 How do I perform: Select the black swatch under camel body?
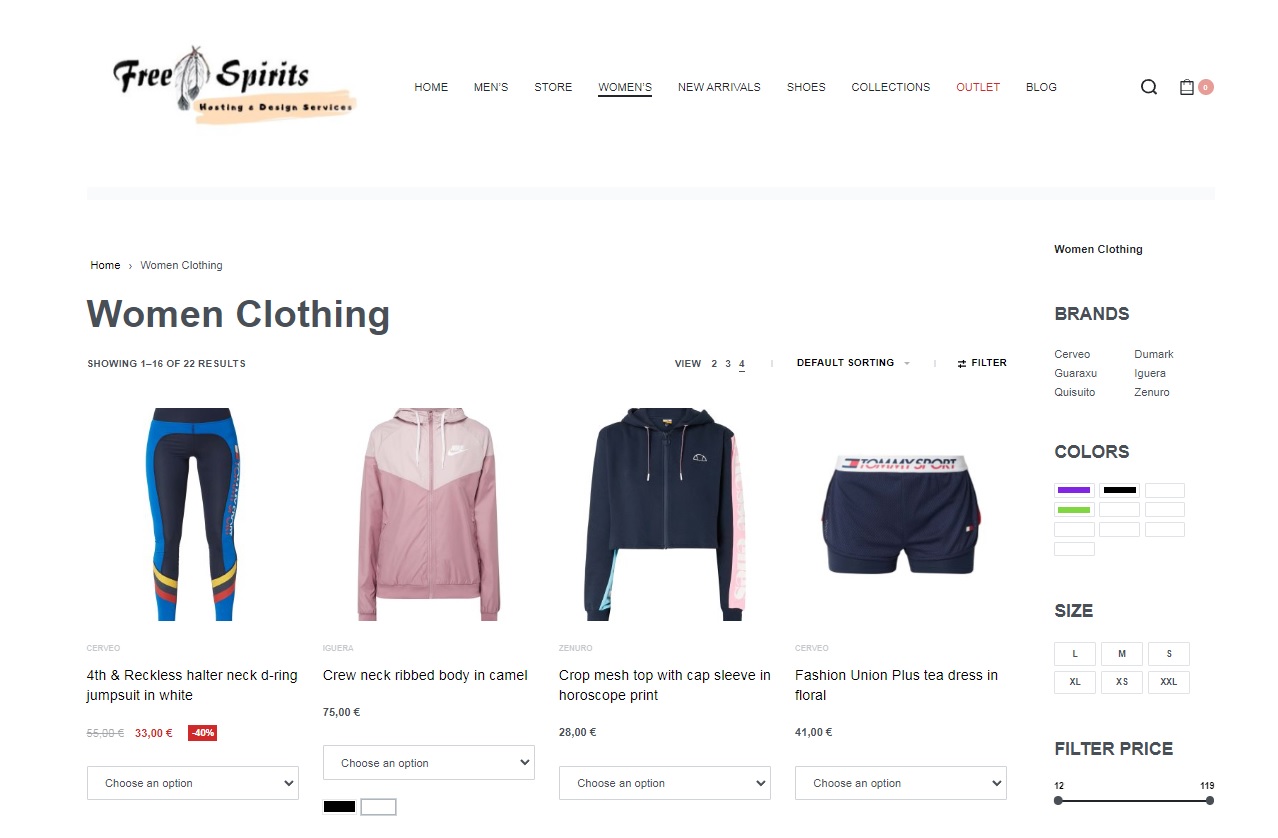339,807
